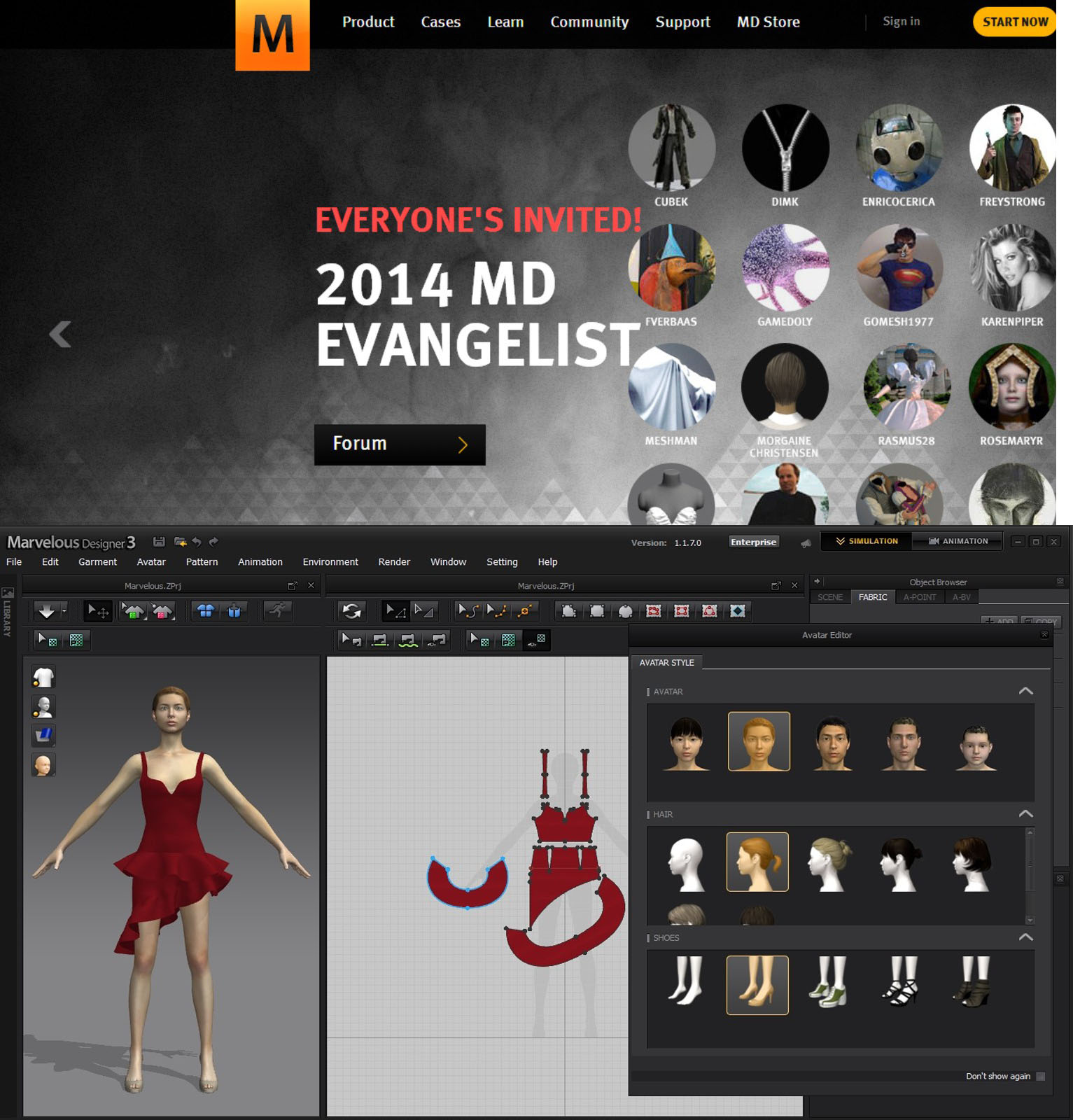
Task: Switch to the SCENE tab
Action: [830, 597]
